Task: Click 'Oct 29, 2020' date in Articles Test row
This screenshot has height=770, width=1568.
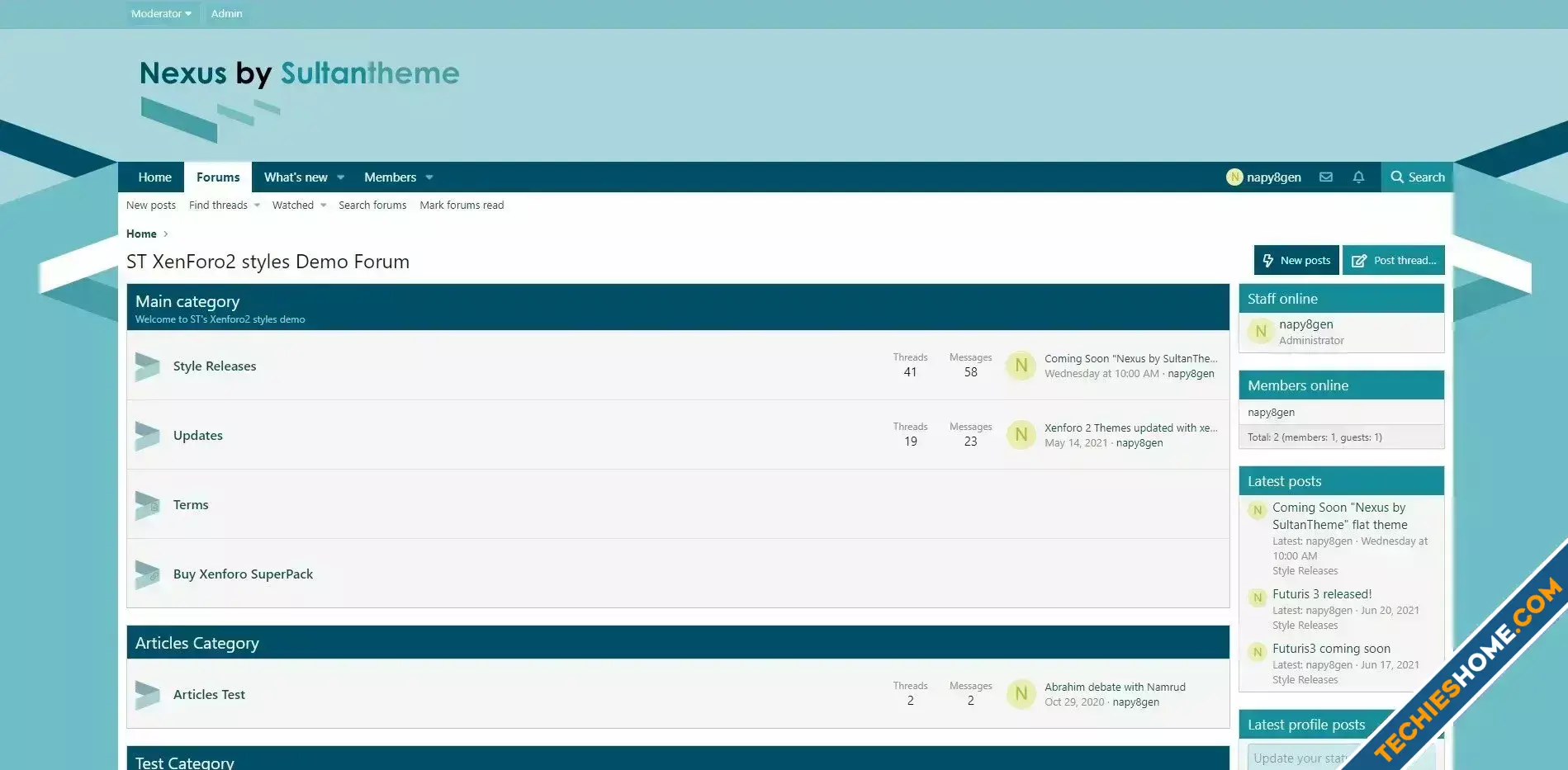Action: 1074,702
